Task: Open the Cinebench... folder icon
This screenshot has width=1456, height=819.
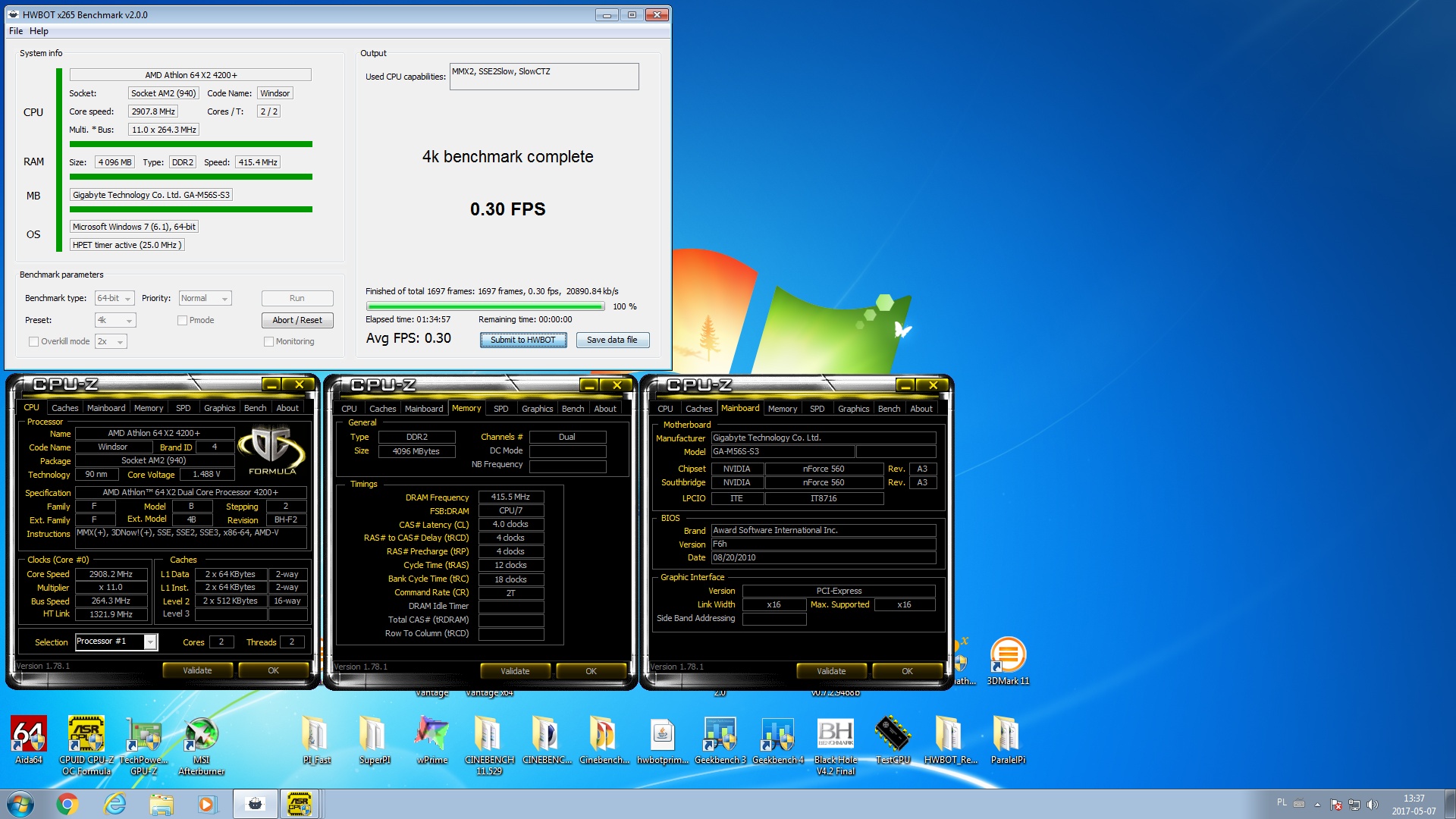Action: (x=604, y=739)
